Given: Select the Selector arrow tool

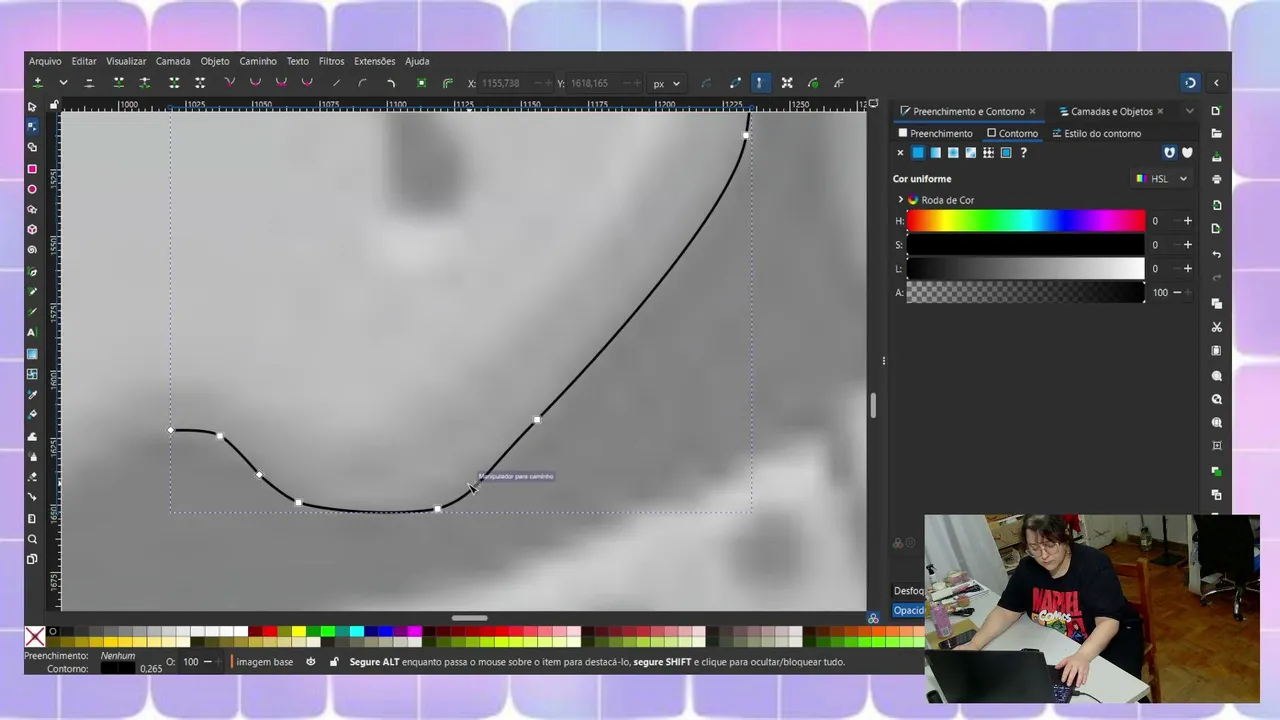Looking at the screenshot, I should 32,106.
